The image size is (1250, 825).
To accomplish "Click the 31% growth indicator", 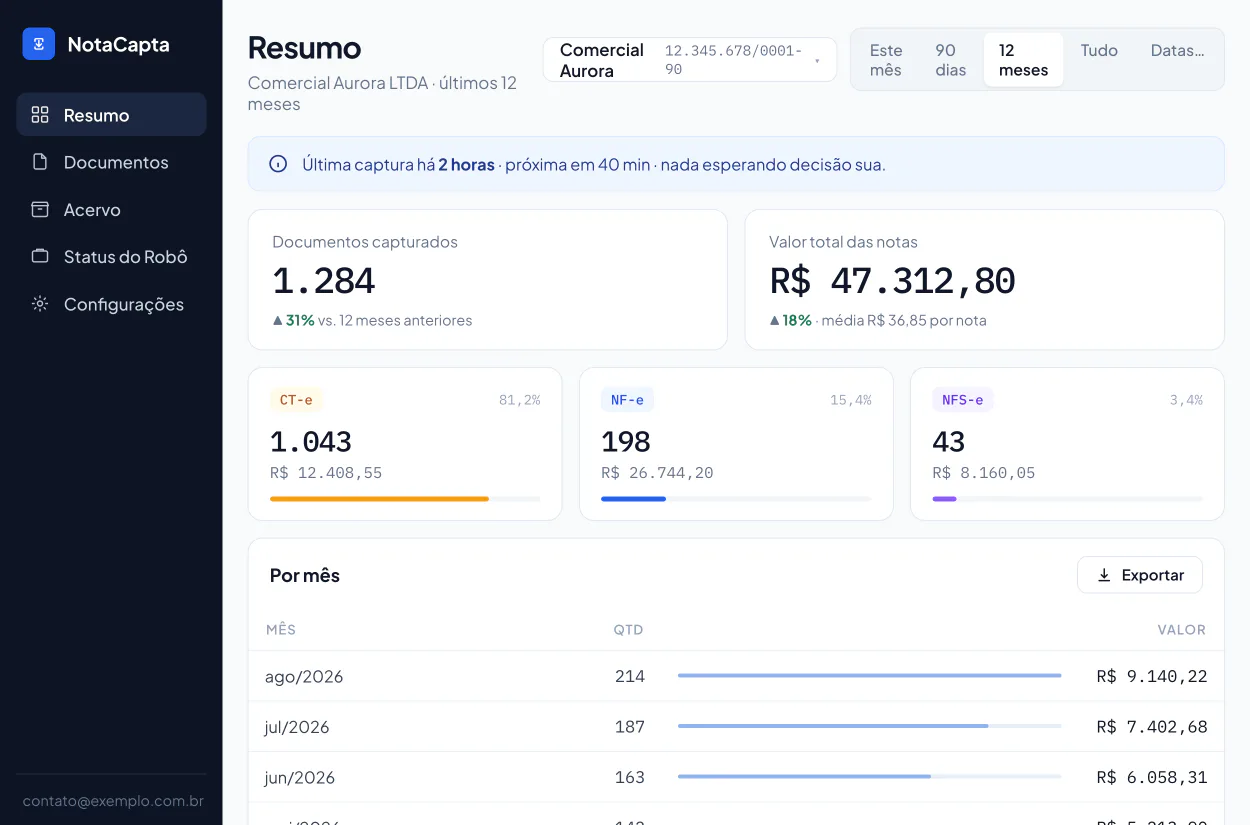I will point(294,321).
